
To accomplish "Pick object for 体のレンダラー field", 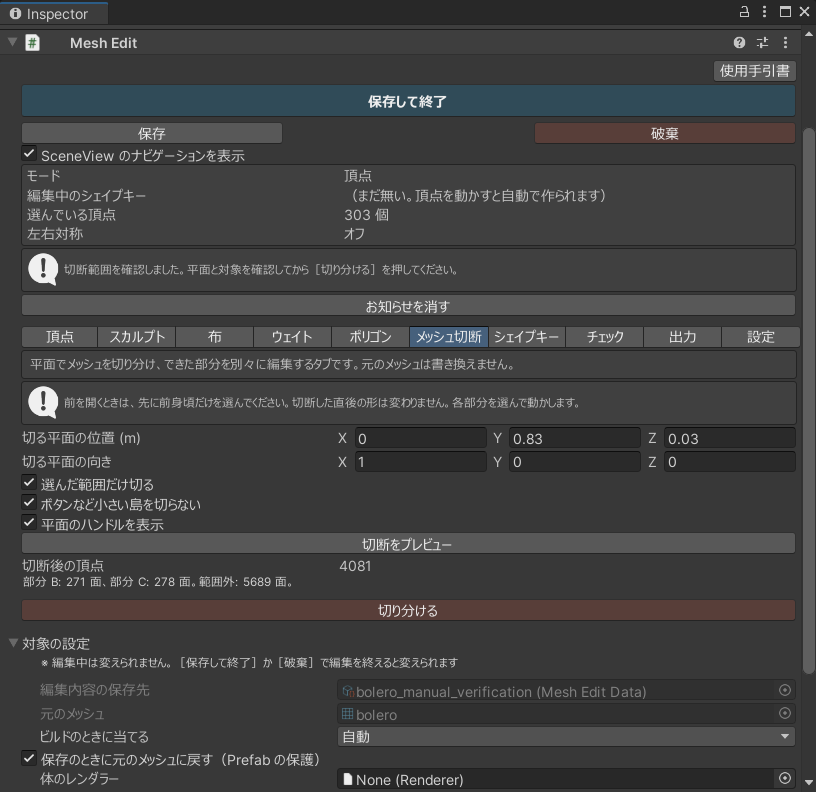I will point(785,778).
